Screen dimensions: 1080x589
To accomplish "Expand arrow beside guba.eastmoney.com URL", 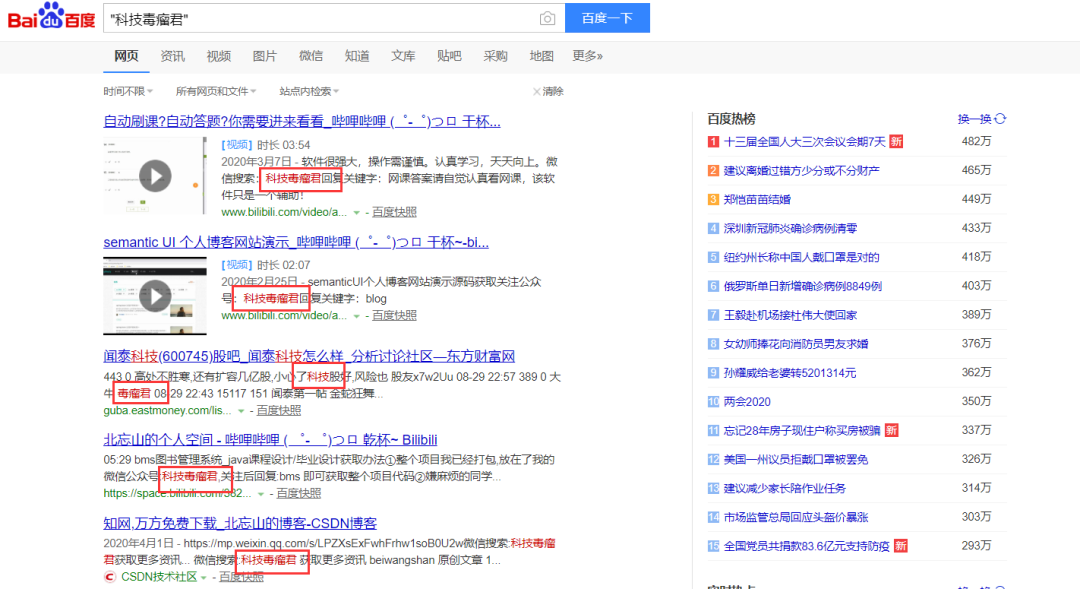I will [x=240, y=411].
